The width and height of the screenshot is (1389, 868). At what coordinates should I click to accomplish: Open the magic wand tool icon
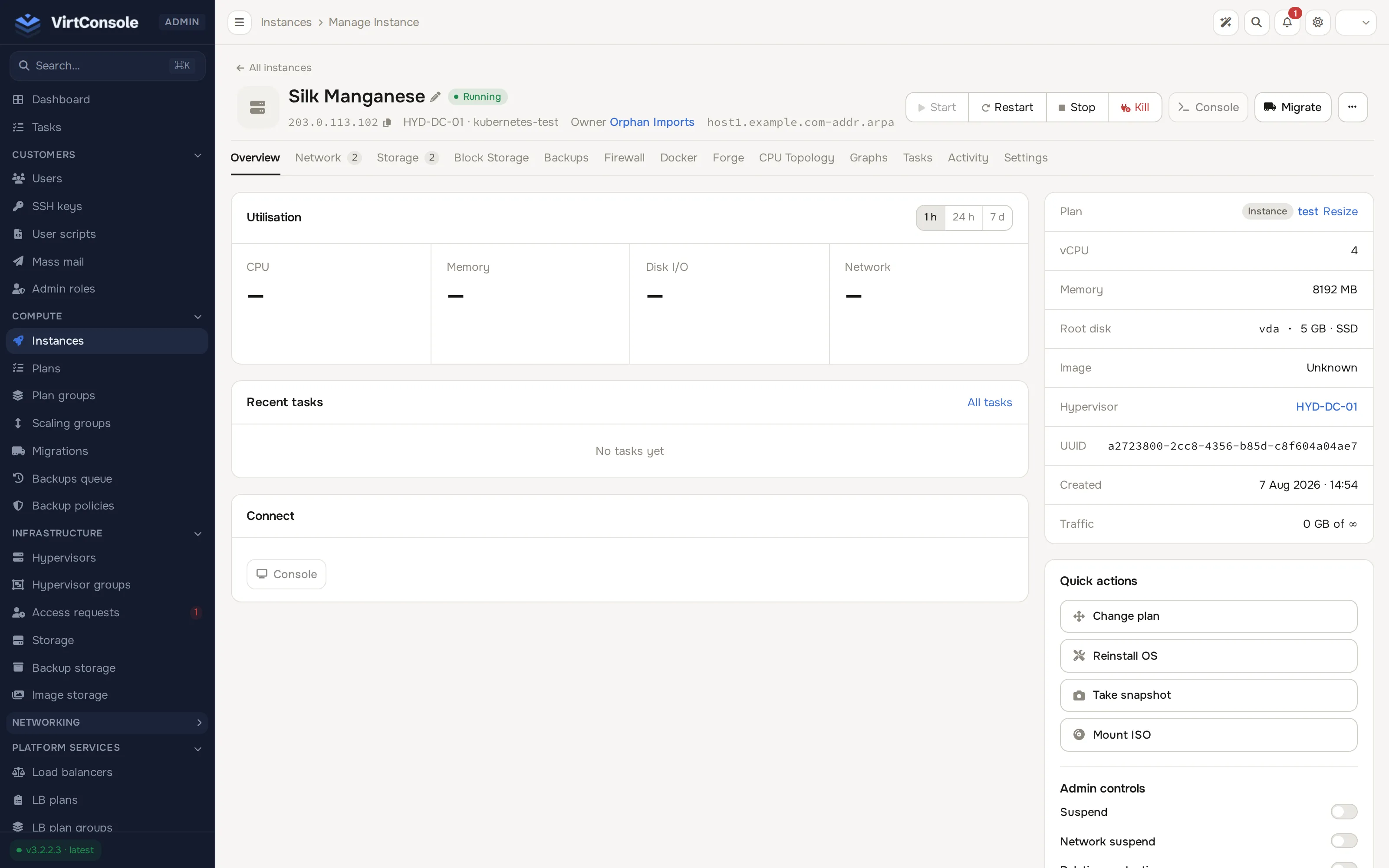[1225, 23]
